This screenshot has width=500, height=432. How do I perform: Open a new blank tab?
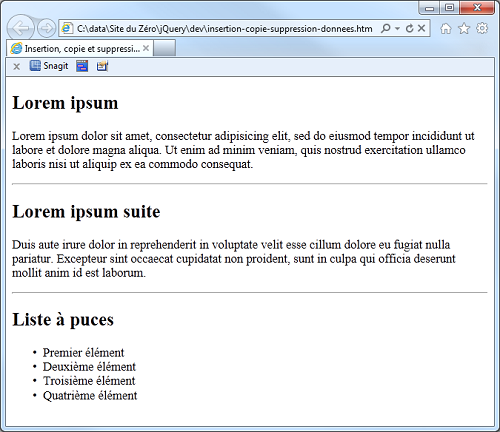pyautogui.click(x=165, y=49)
